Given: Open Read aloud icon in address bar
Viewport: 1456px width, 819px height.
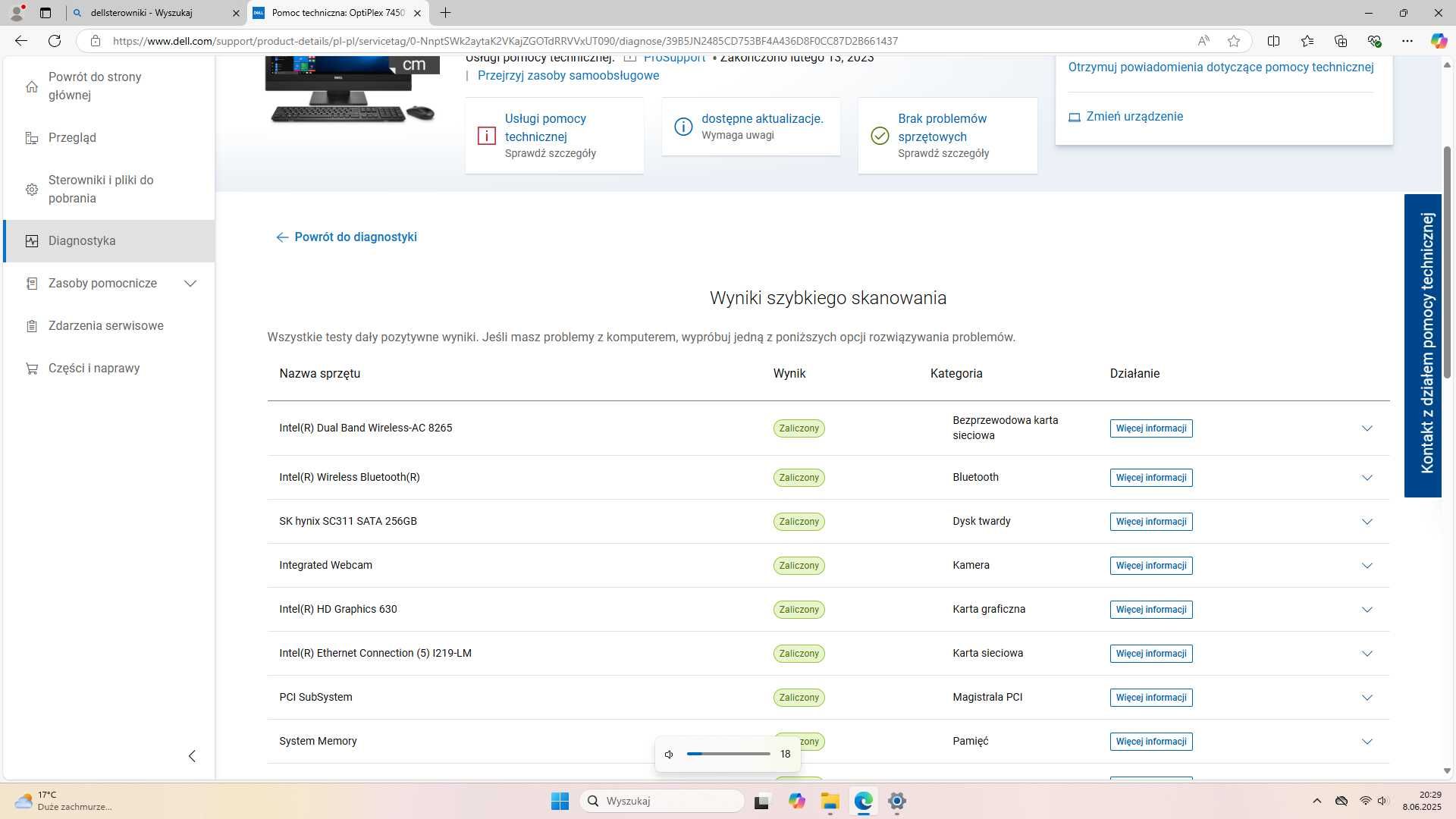Looking at the screenshot, I should point(1203,41).
